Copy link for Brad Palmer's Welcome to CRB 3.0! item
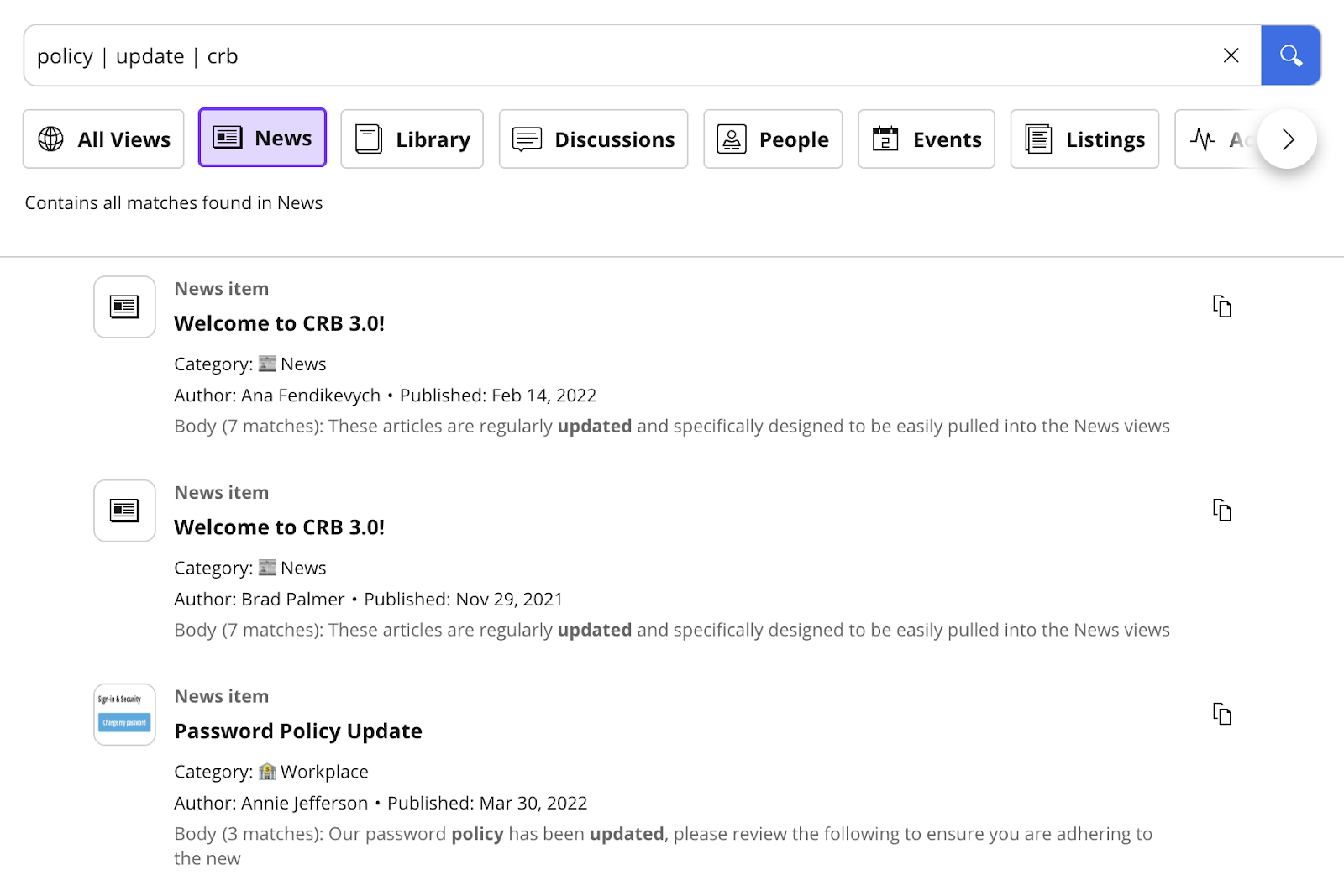 point(1222,510)
